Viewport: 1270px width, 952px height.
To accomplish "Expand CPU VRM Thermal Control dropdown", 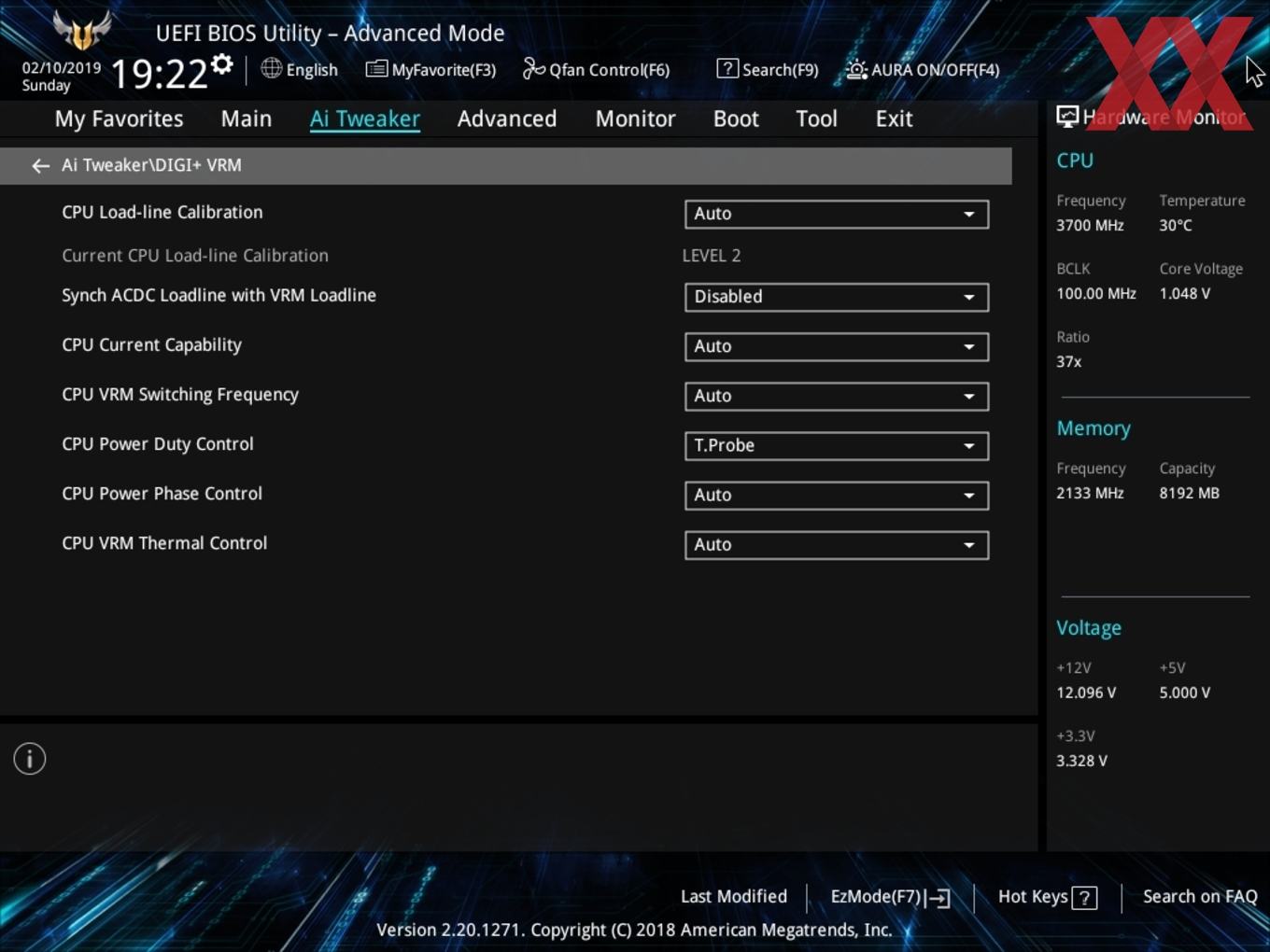I will tap(837, 544).
